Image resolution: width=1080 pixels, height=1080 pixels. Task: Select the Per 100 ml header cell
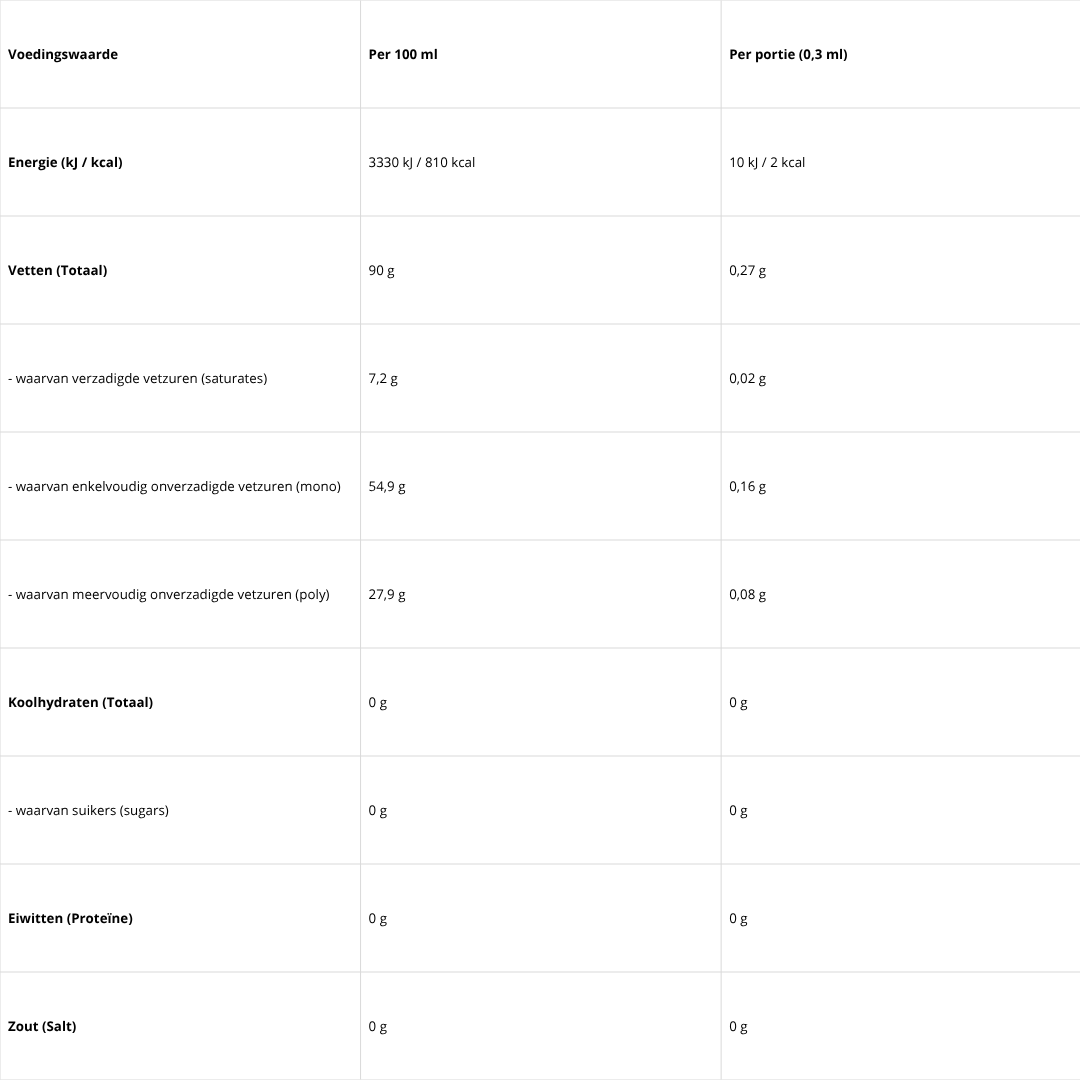click(403, 54)
